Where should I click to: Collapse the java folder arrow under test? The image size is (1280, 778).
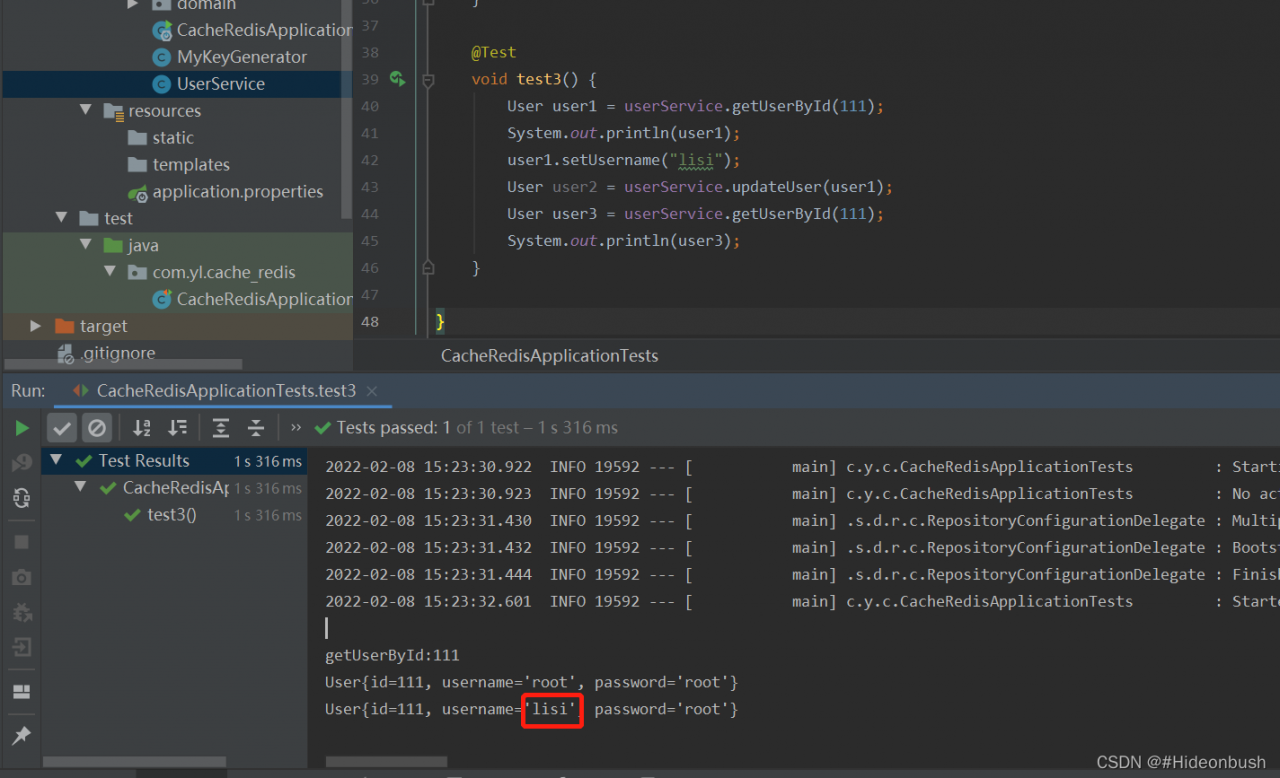tap(86, 245)
